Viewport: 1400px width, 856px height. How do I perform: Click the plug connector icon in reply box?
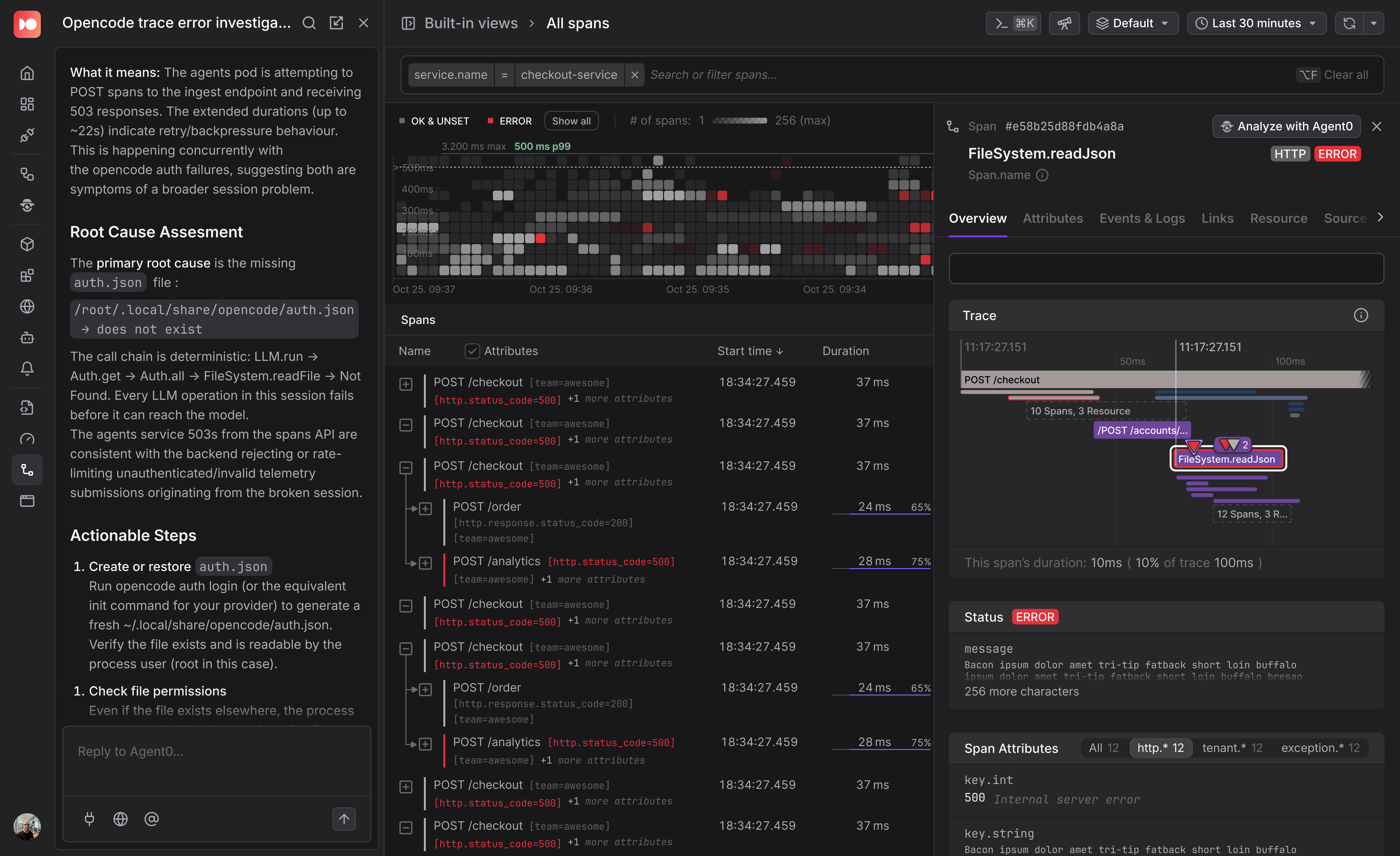pyautogui.click(x=89, y=819)
